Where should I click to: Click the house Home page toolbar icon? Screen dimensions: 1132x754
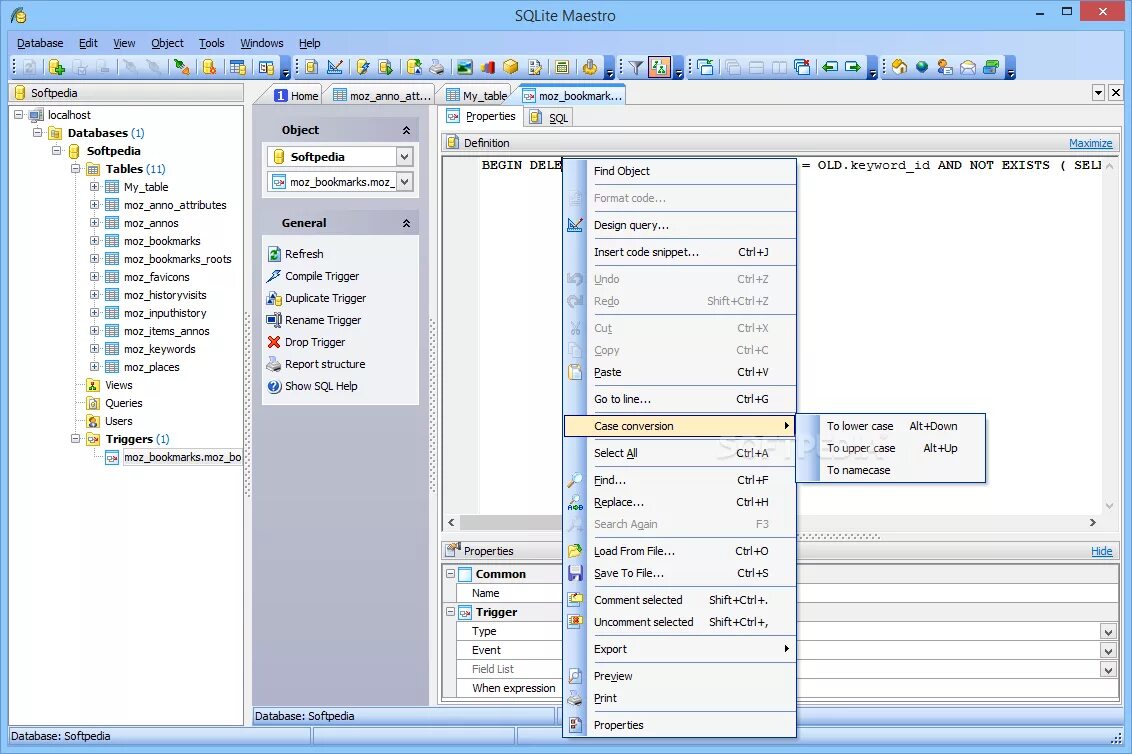(899, 67)
